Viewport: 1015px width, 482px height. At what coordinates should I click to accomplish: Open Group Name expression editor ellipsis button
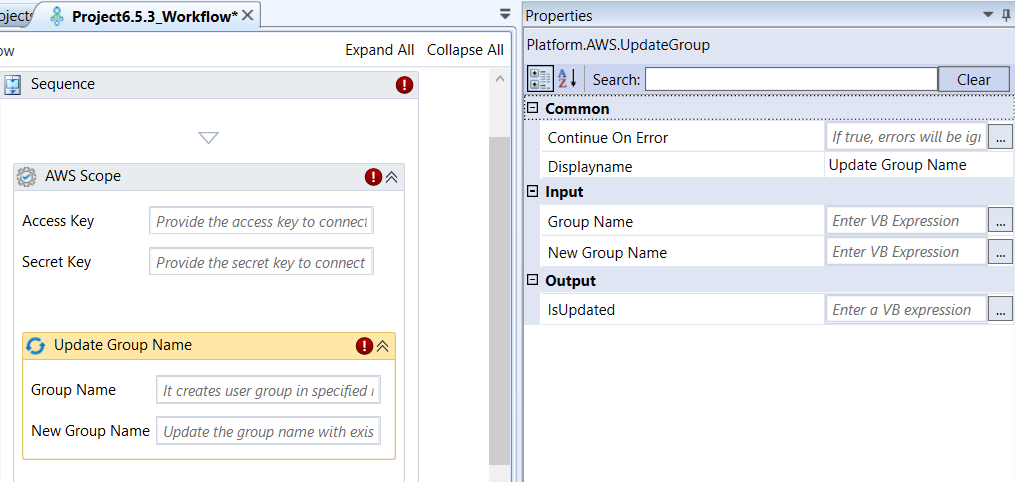(1001, 221)
